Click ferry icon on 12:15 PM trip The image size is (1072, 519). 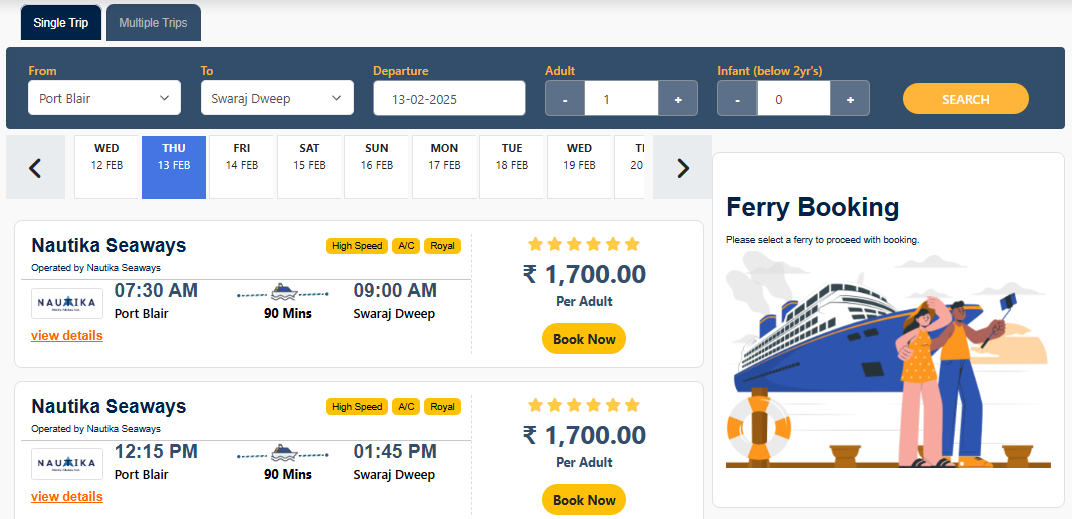(x=284, y=453)
